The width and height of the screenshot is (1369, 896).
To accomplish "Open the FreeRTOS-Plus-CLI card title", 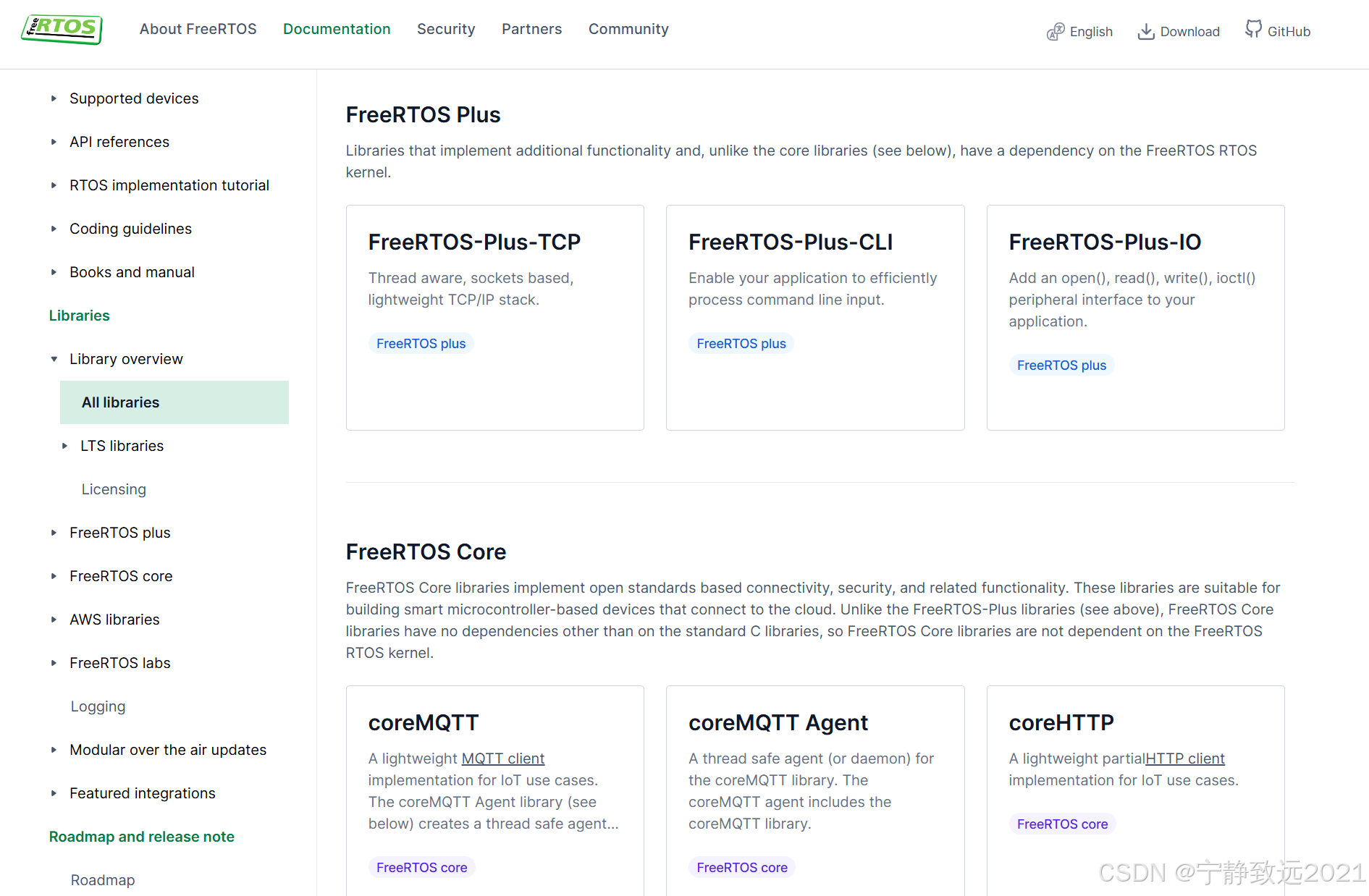I will [791, 242].
